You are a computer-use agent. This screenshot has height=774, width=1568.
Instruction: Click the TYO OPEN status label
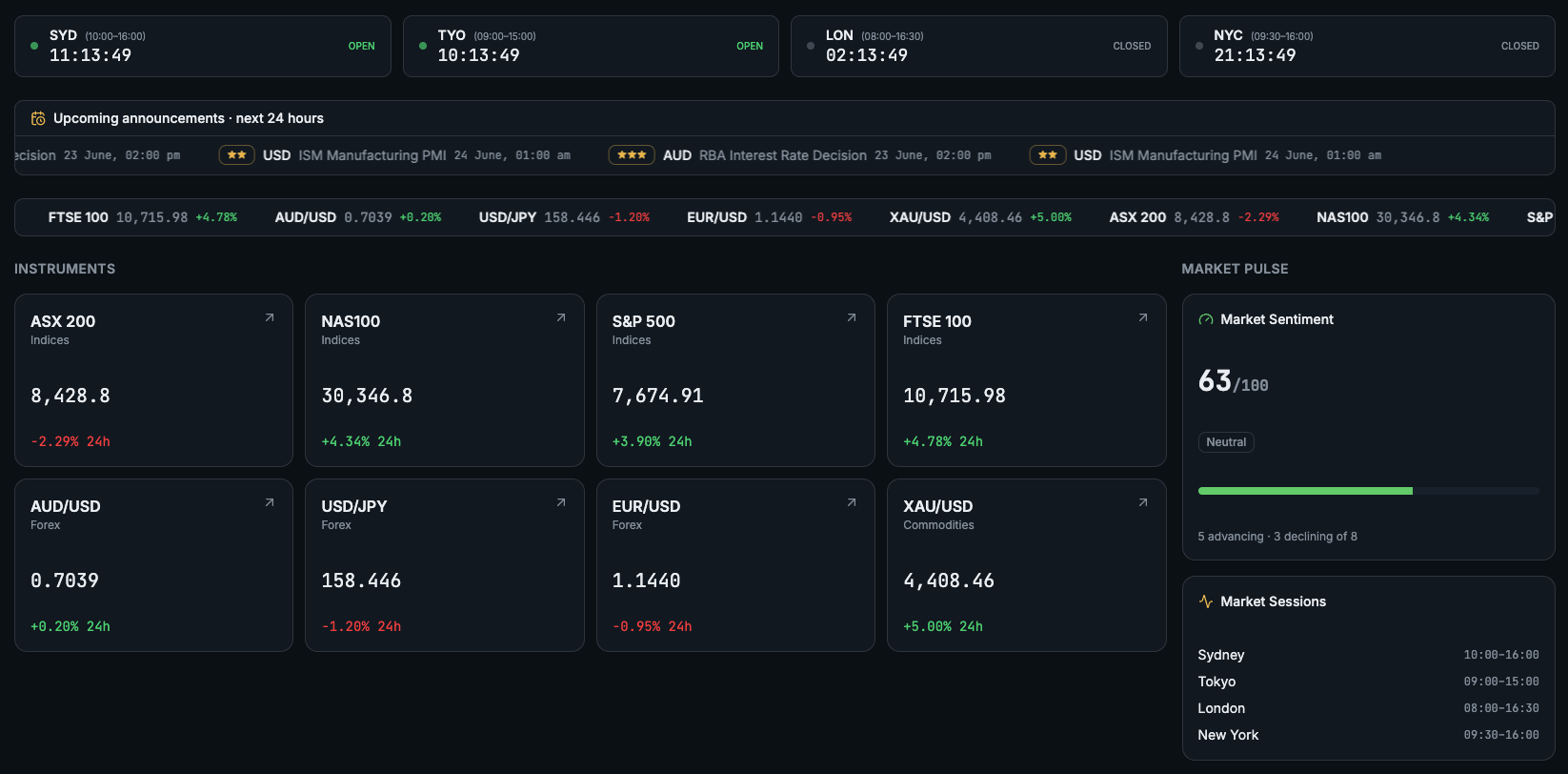(x=750, y=46)
